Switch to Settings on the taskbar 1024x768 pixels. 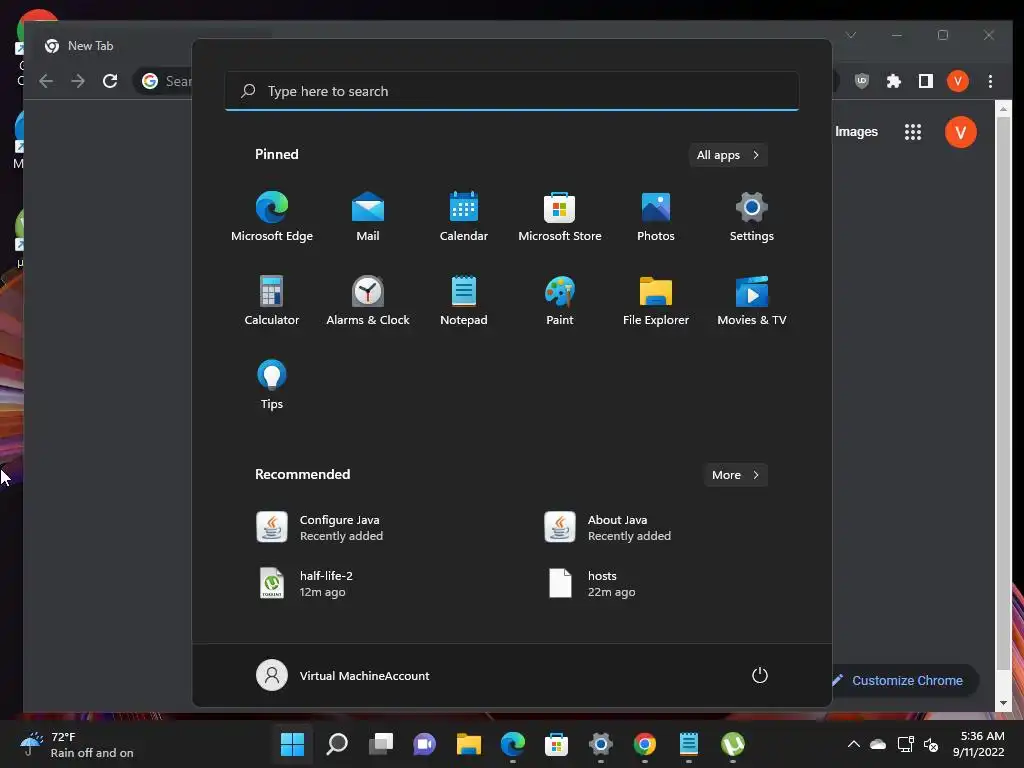601,744
